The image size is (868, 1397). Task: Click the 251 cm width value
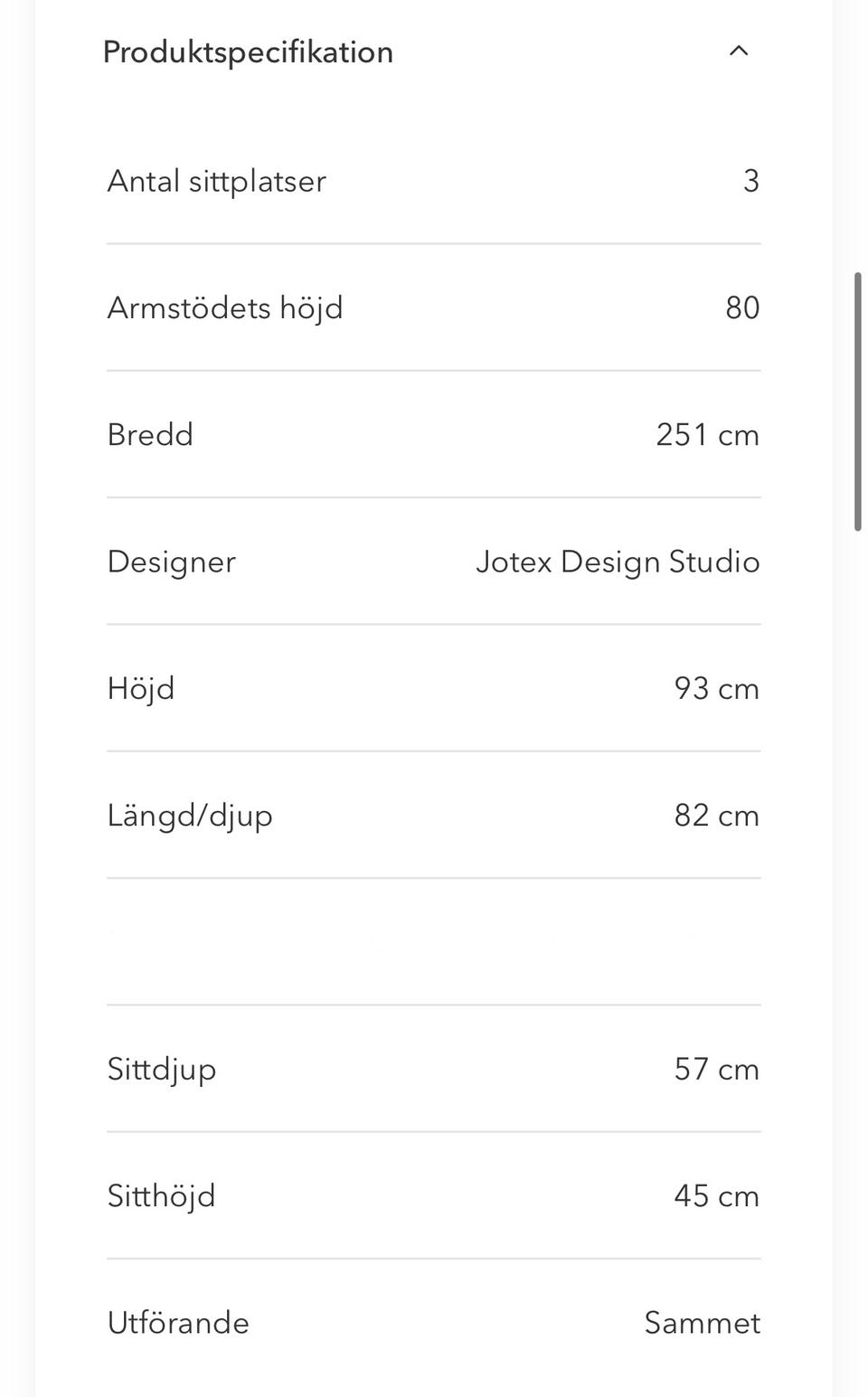(707, 435)
